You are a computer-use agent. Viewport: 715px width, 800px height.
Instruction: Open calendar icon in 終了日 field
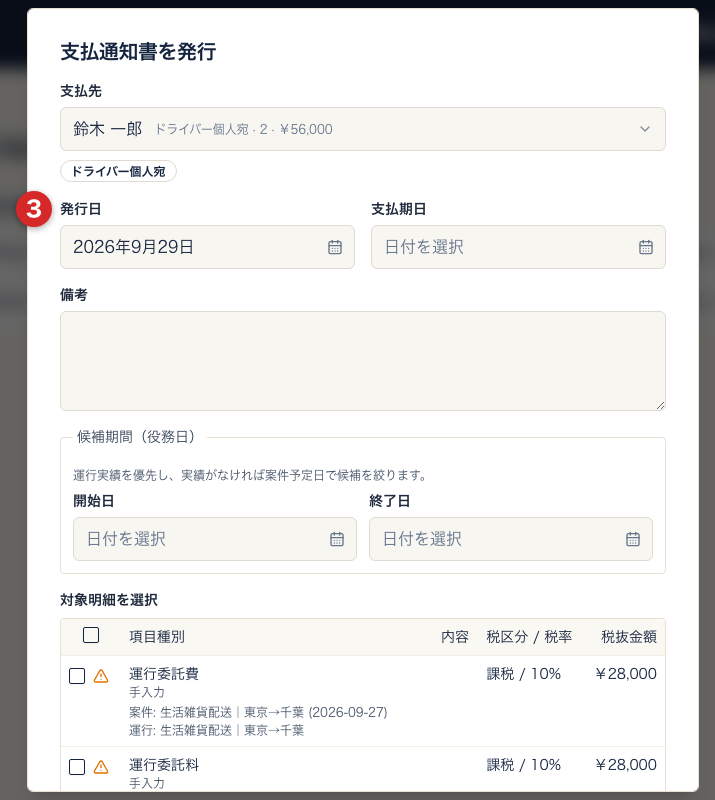[x=633, y=539]
